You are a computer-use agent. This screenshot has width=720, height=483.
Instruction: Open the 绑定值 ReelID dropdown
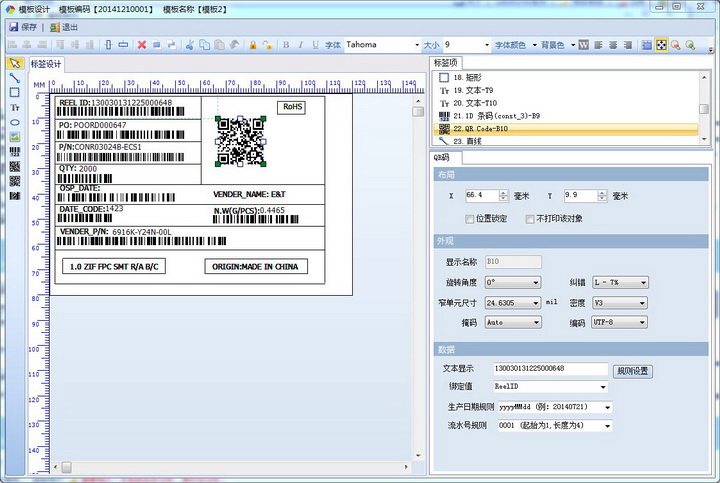[x=603, y=386]
